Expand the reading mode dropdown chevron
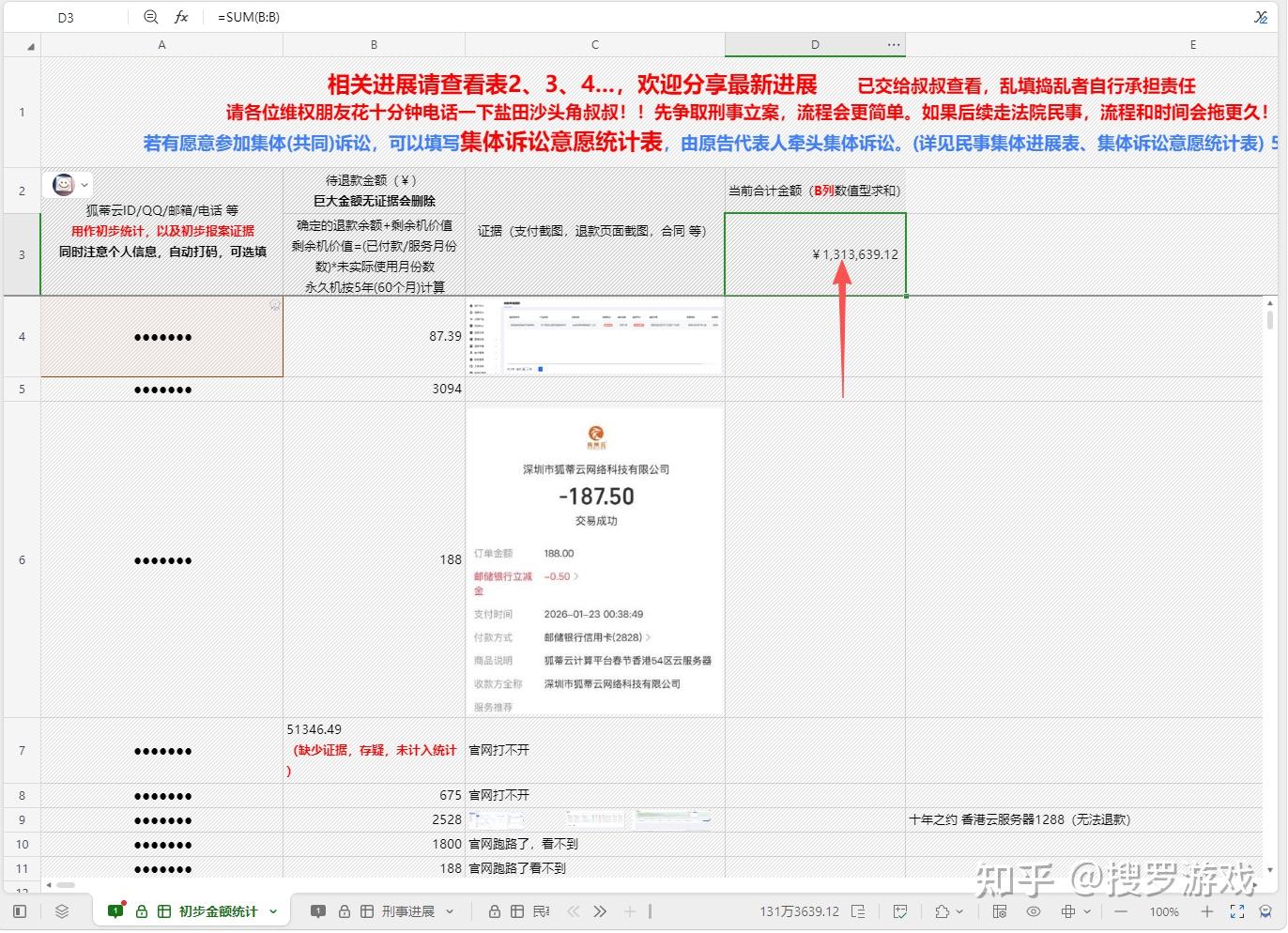1288x933 pixels. [x=1087, y=911]
